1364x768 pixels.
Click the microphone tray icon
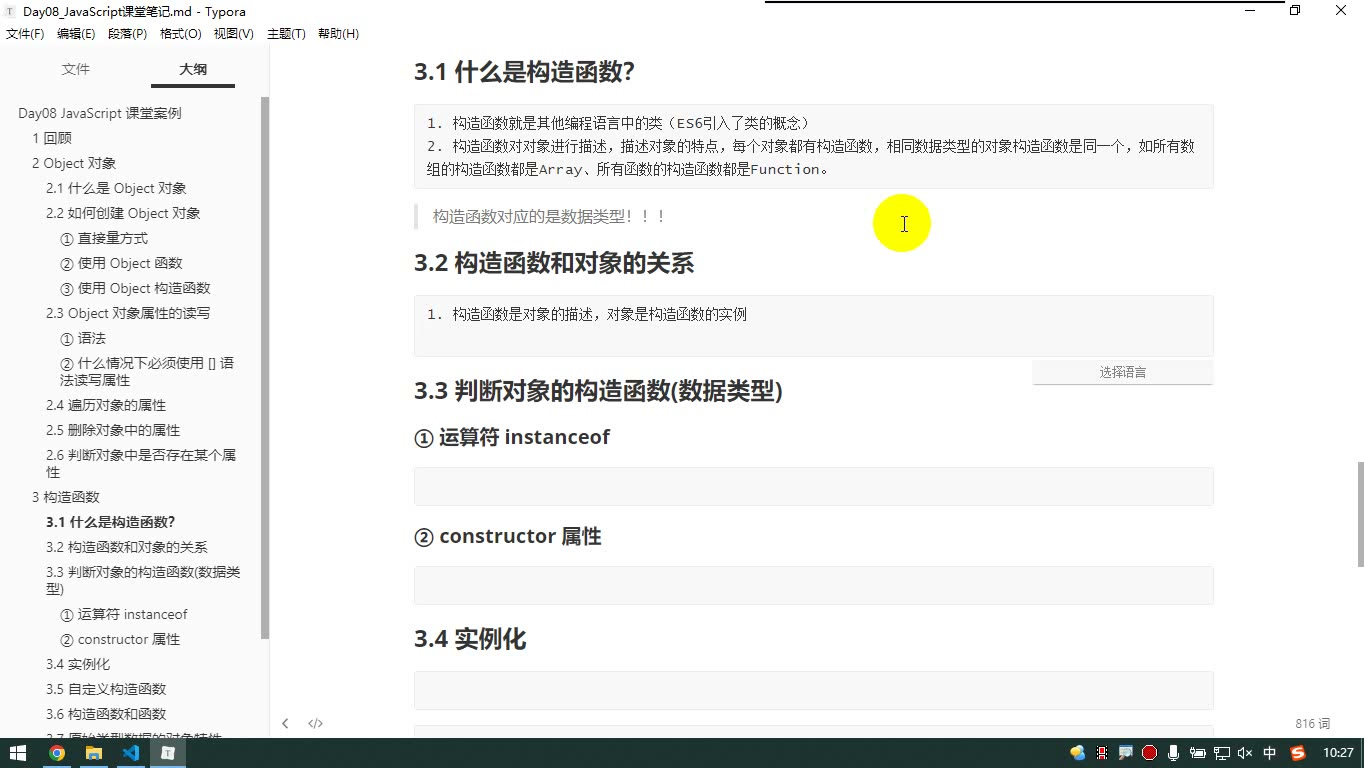coord(1174,753)
